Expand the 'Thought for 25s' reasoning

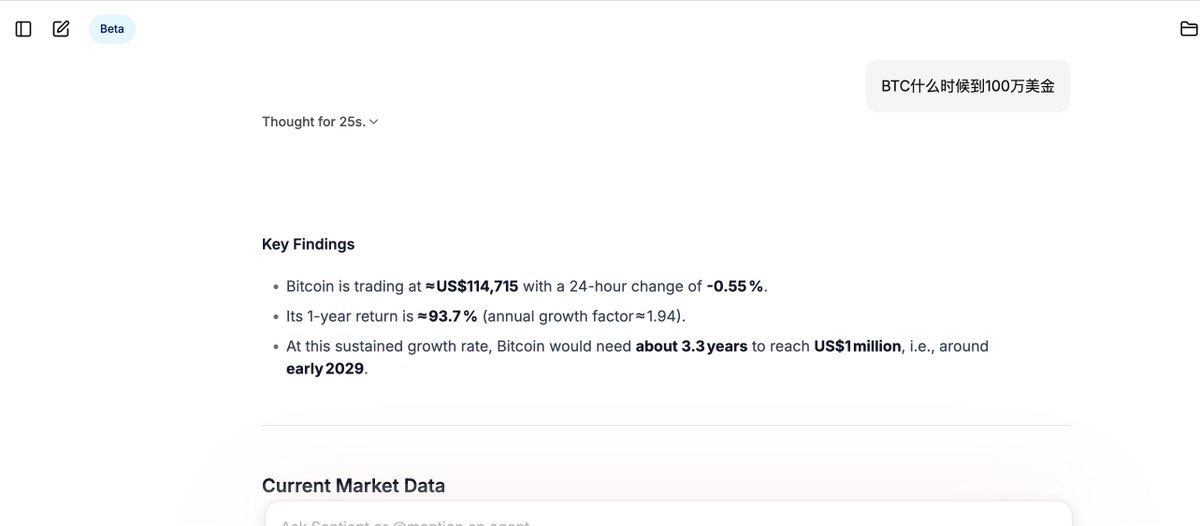[320, 122]
